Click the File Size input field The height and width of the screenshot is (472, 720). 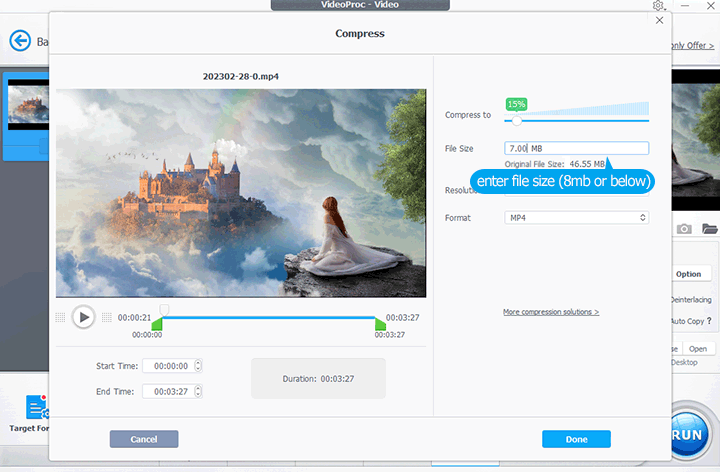tap(576, 148)
